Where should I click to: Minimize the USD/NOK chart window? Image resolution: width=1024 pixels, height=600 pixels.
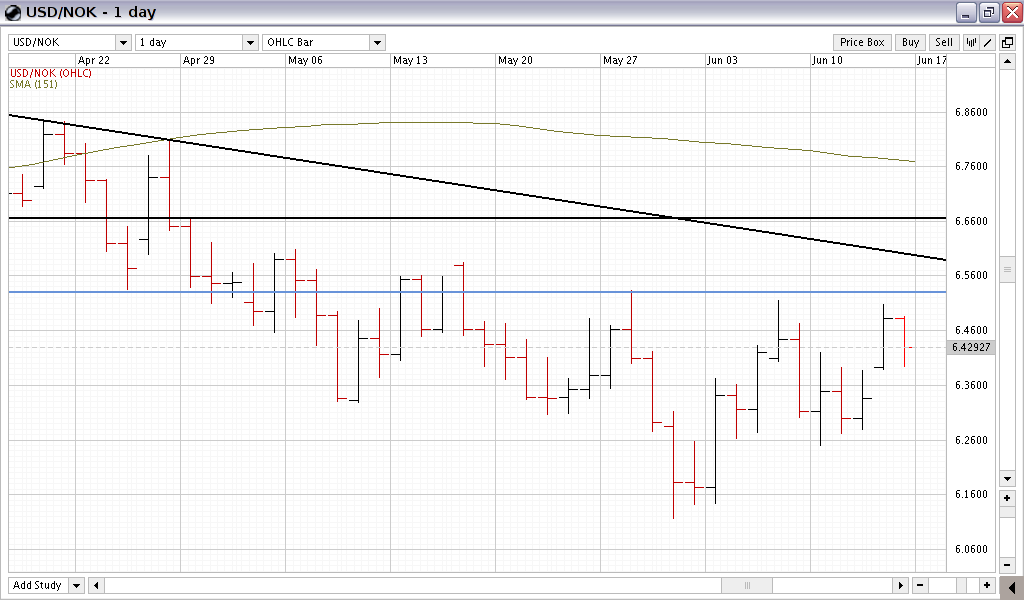coord(966,12)
